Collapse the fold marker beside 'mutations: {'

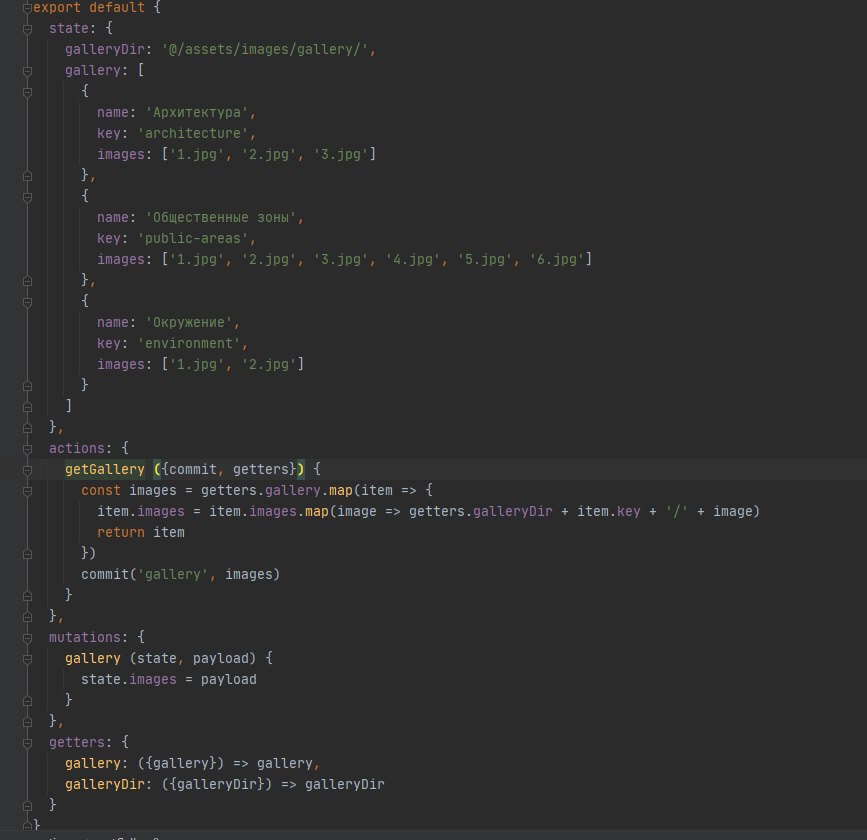(x=27, y=638)
